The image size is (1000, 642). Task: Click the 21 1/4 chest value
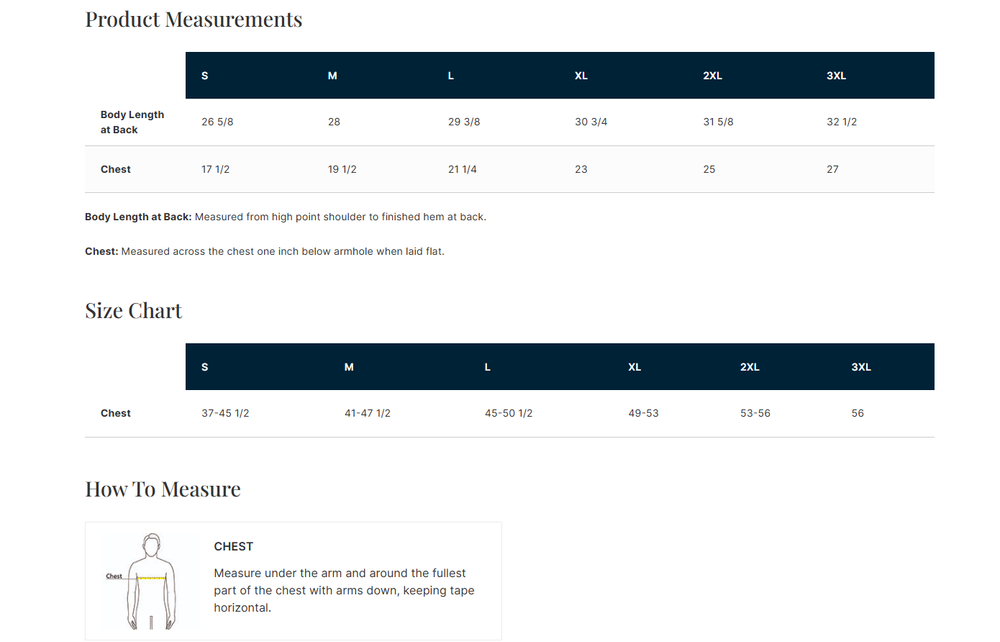462,170
